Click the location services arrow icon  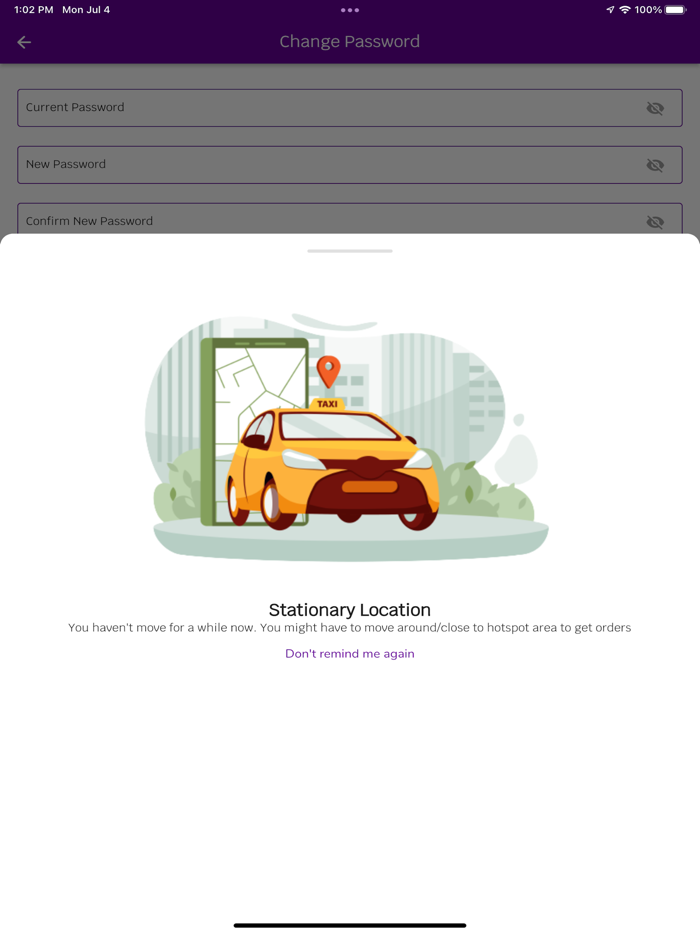[610, 10]
